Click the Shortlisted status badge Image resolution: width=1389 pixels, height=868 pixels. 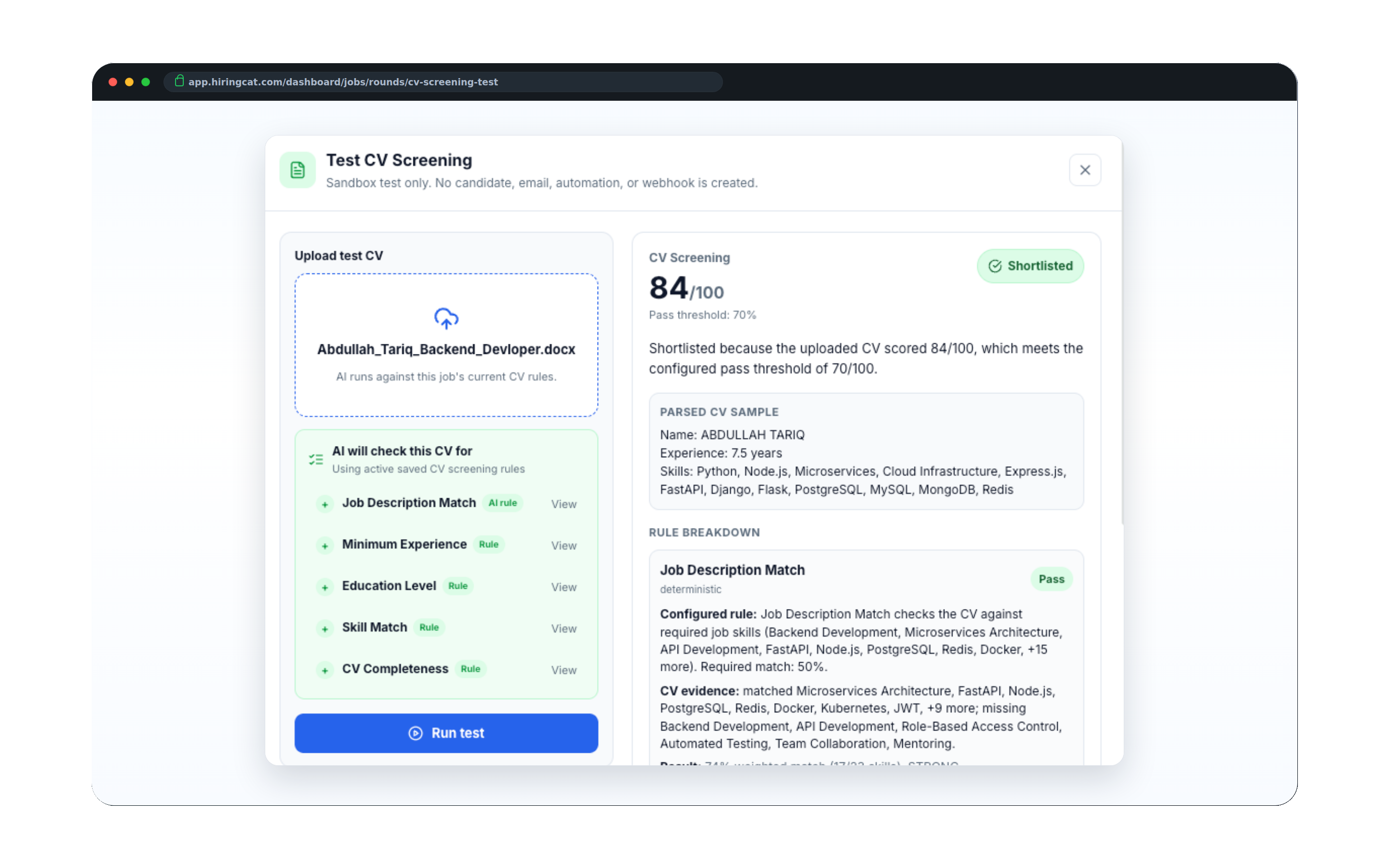[1030, 266]
